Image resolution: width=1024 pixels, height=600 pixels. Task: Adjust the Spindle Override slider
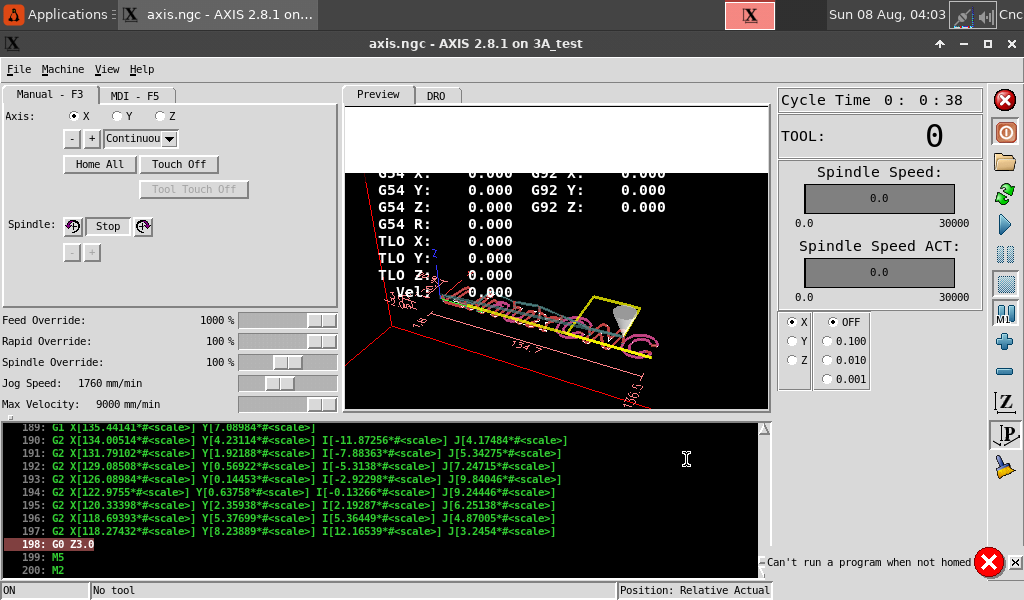(288, 362)
